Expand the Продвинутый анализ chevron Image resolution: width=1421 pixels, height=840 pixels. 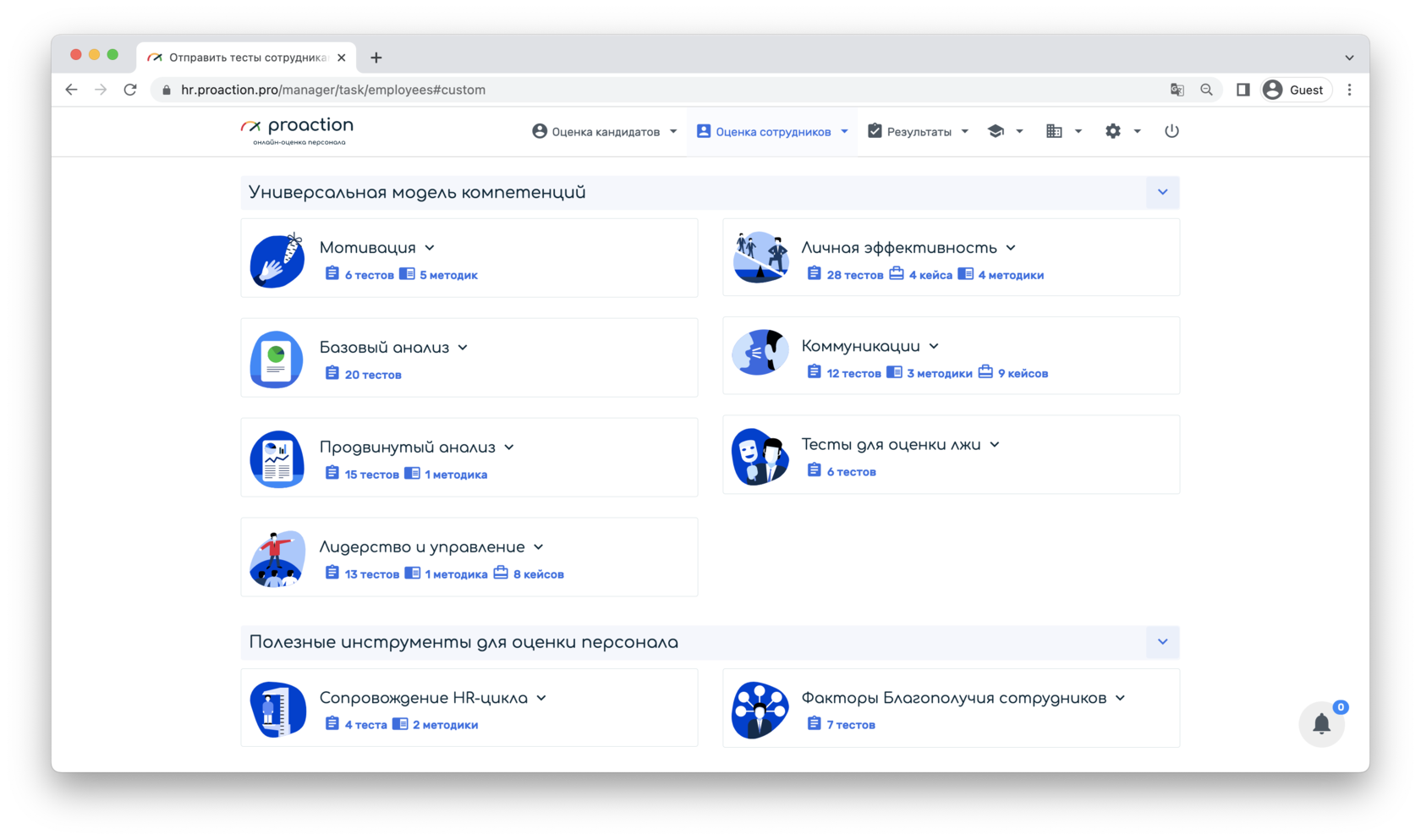click(x=509, y=447)
